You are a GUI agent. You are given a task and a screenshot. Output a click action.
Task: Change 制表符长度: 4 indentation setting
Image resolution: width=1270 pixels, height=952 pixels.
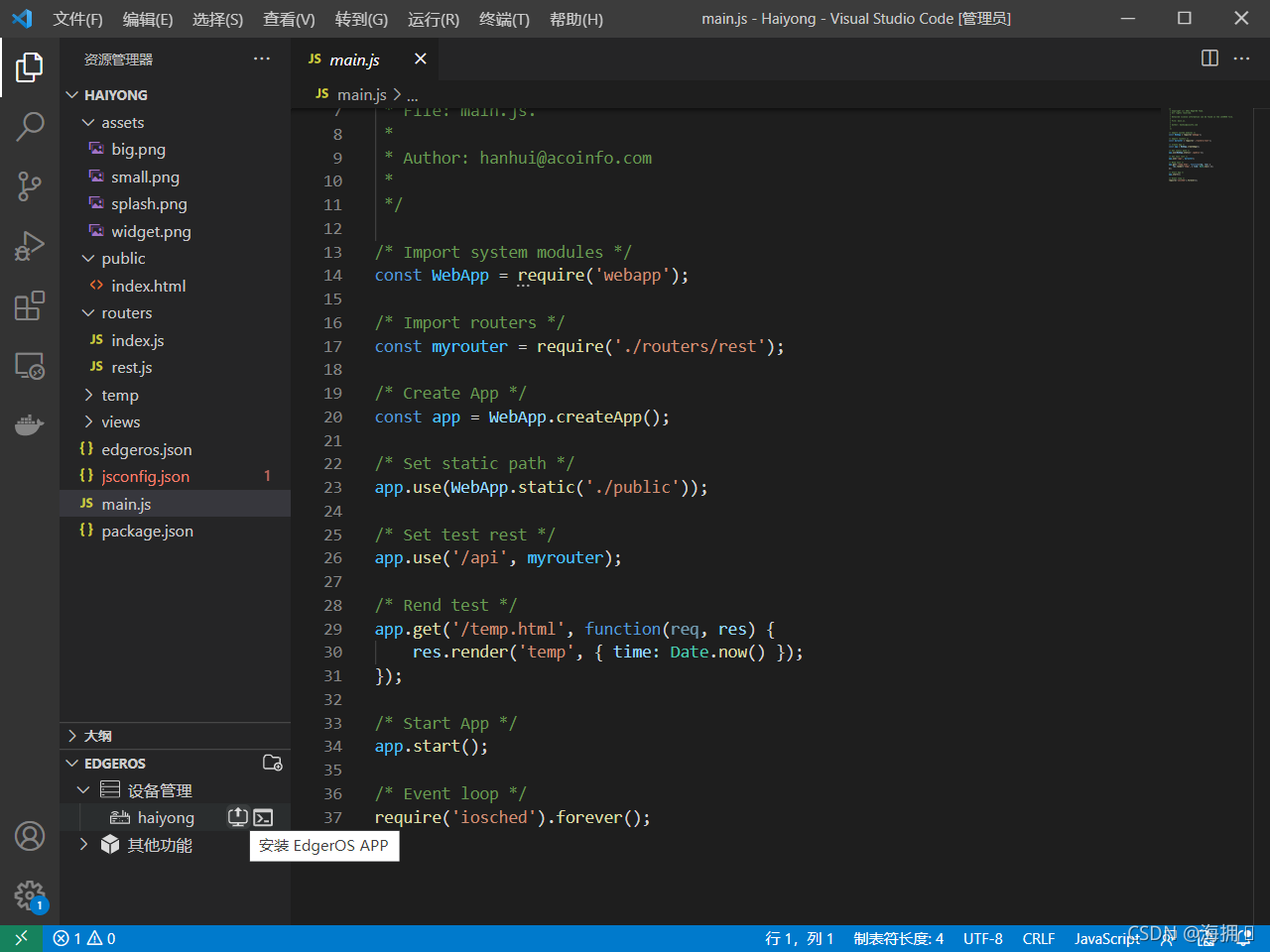(x=899, y=938)
